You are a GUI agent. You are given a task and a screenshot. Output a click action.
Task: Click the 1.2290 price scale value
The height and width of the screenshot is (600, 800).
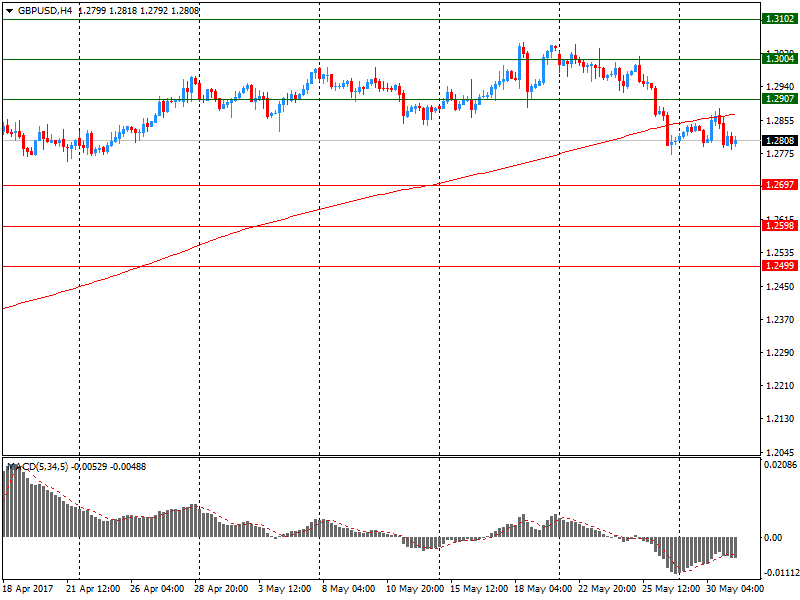781,353
